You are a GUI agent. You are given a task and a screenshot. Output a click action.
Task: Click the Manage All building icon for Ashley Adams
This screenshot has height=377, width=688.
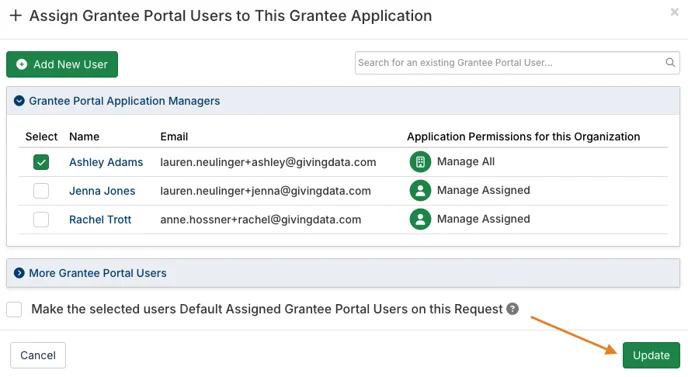pyautogui.click(x=420, y=162)
